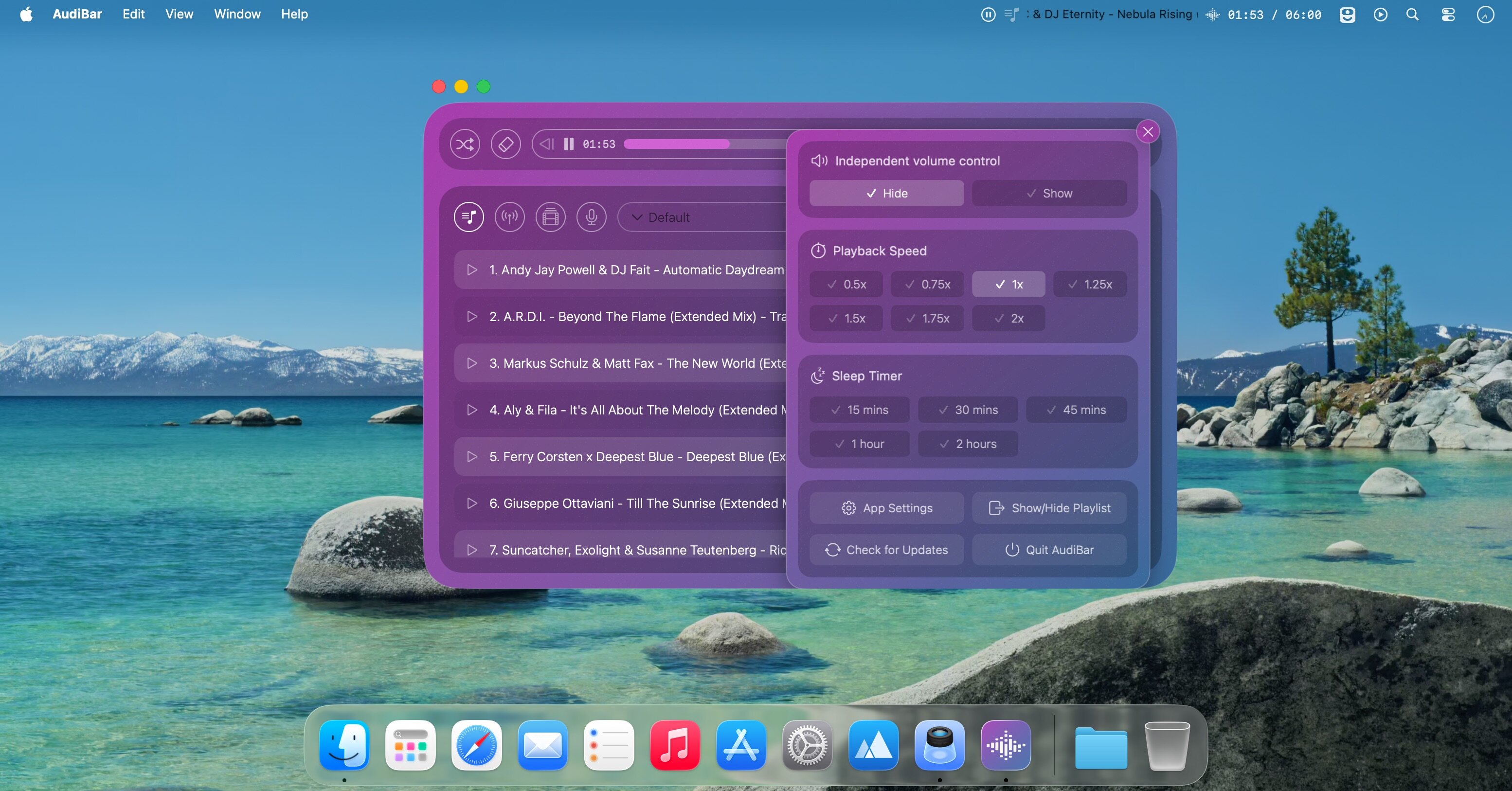Pause playback with the pause button

coord(568,144)
